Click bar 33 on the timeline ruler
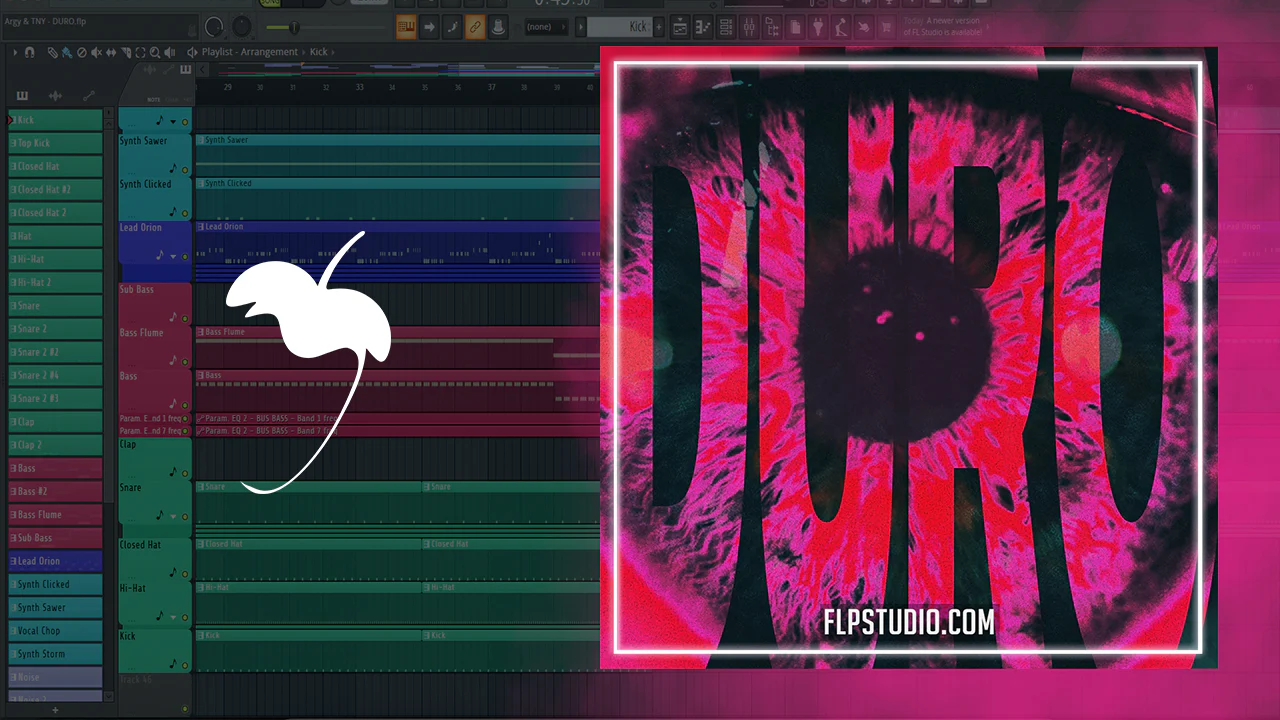 click(x=359, y=88)
